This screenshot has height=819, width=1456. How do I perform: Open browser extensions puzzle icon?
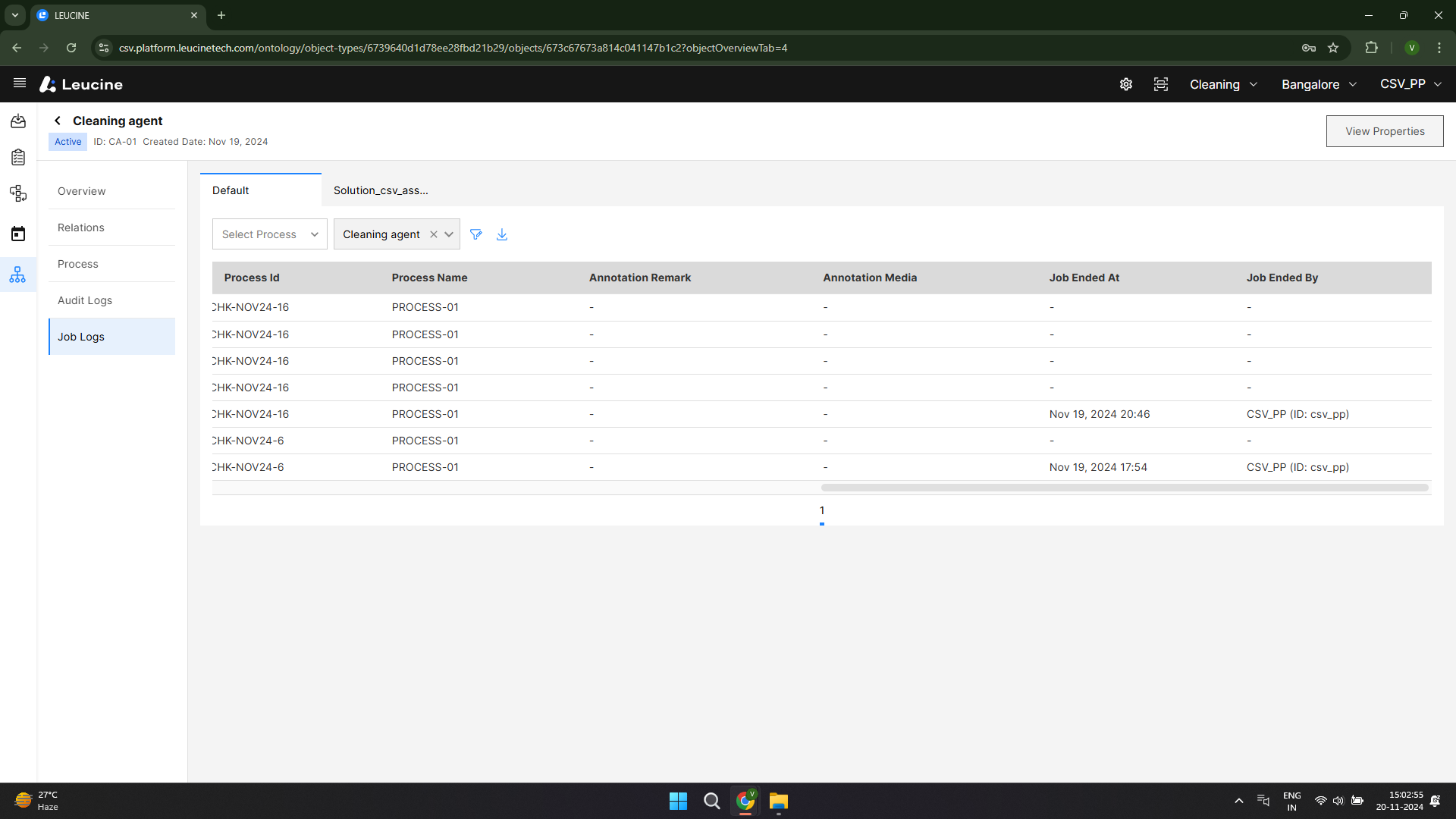pyautogui.click(x=1371, y=48)
